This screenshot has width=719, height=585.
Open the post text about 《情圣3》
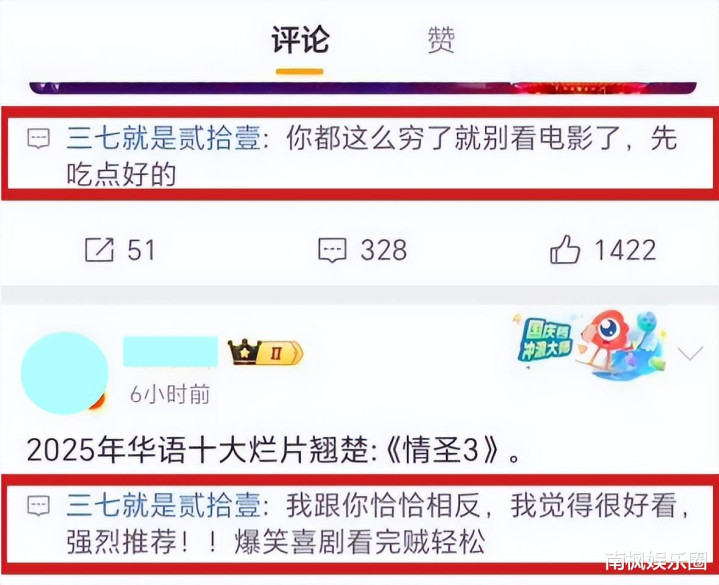274,449
